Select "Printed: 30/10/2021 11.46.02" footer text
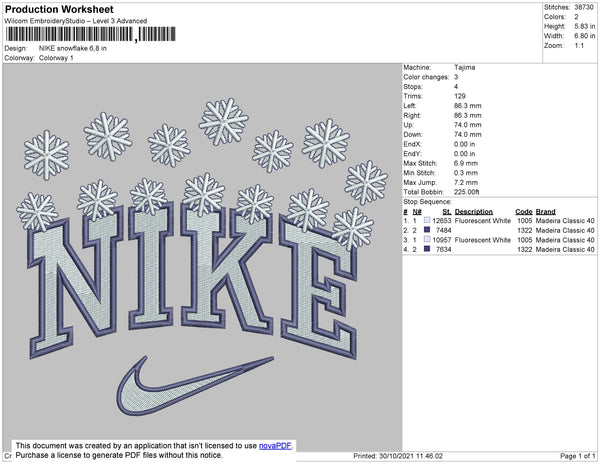Screen dimensions: 600x464 [398, 456]
